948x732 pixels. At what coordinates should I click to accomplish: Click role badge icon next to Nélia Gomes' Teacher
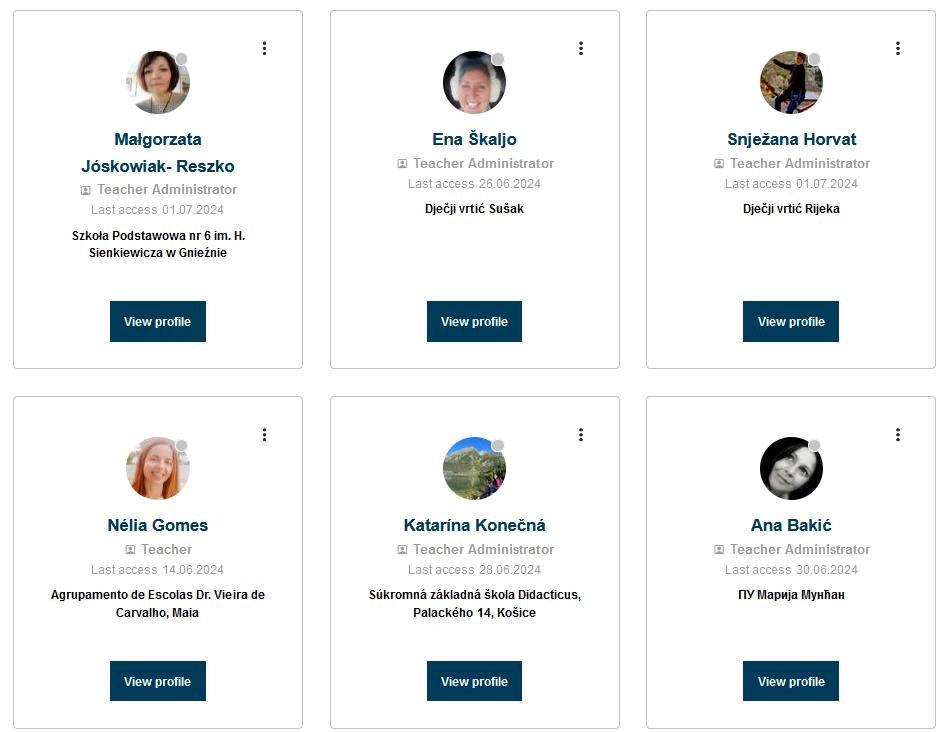coord(130,550)
